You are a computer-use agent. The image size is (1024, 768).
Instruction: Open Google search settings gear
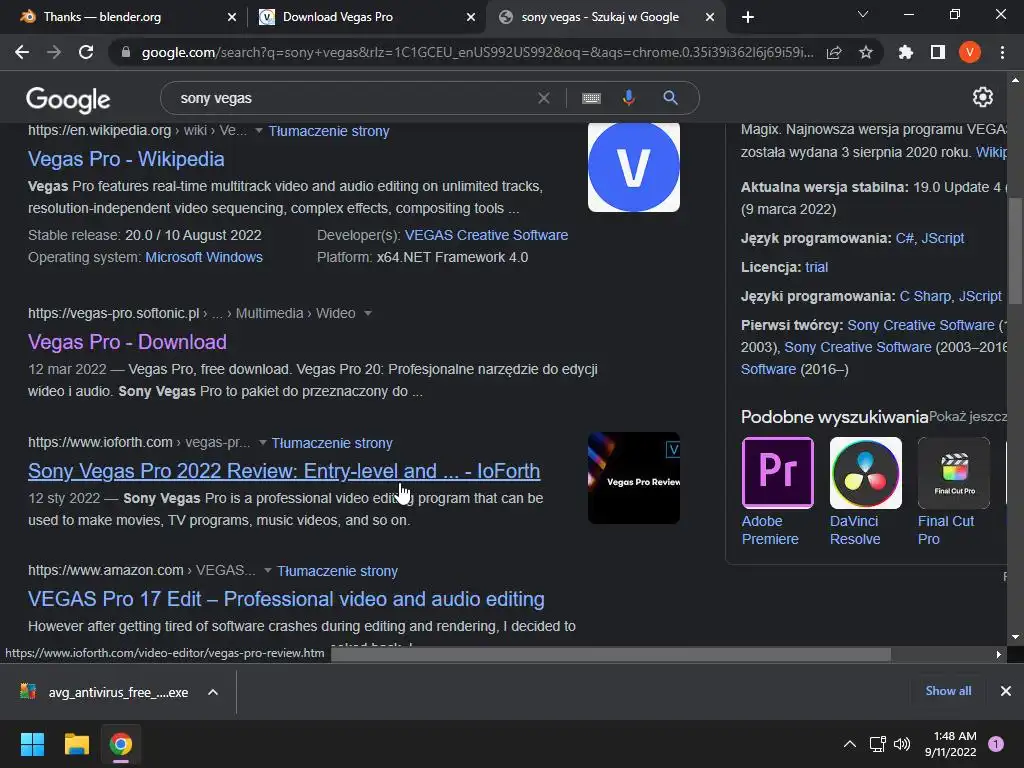[x=983, y=97]
